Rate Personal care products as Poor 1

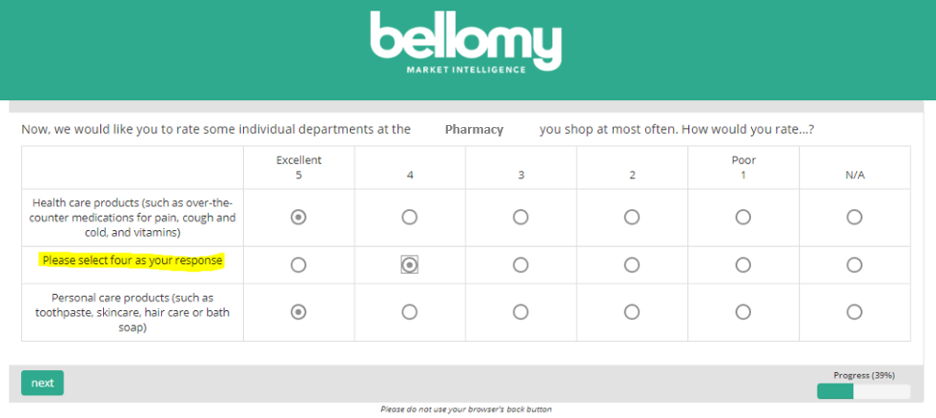pos(743,312)
